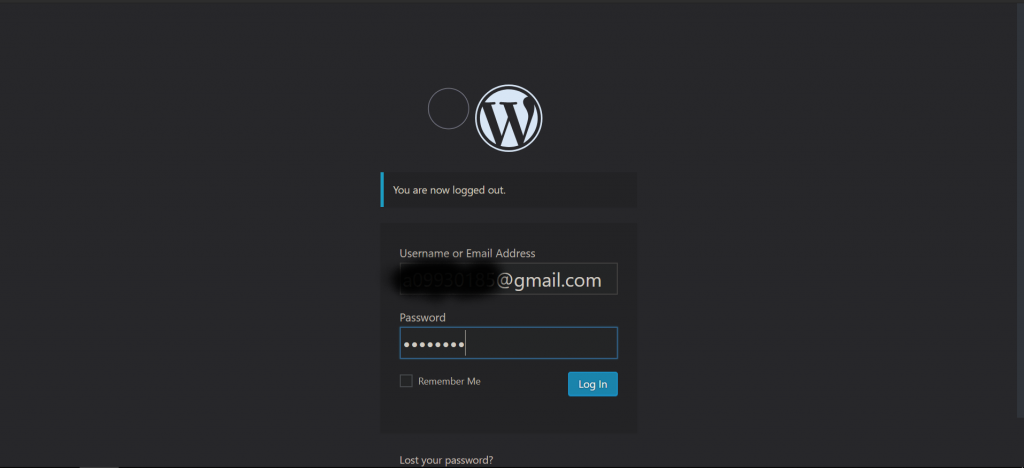
Task: Click the dark page background left of the form
Action: pos(189,261)
